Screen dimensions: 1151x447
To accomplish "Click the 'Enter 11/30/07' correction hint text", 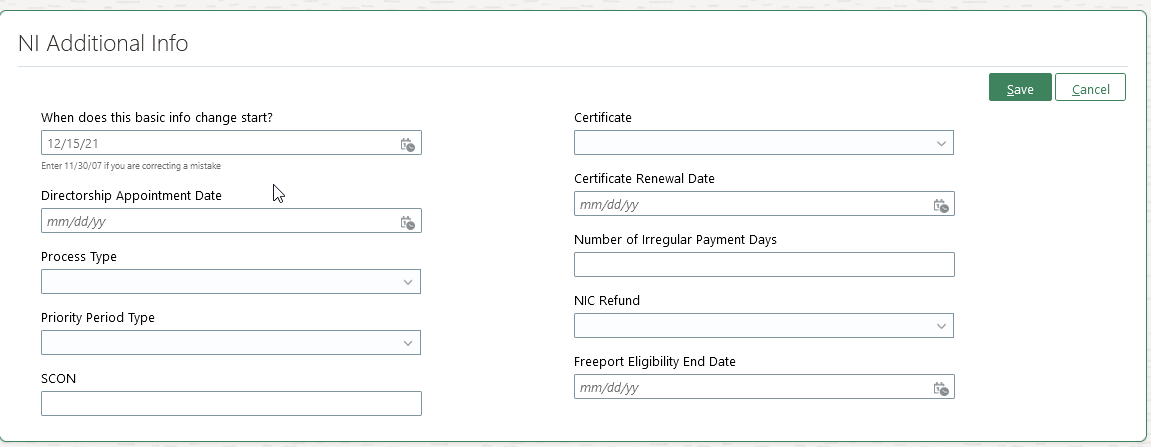I will tap(131, 166).
